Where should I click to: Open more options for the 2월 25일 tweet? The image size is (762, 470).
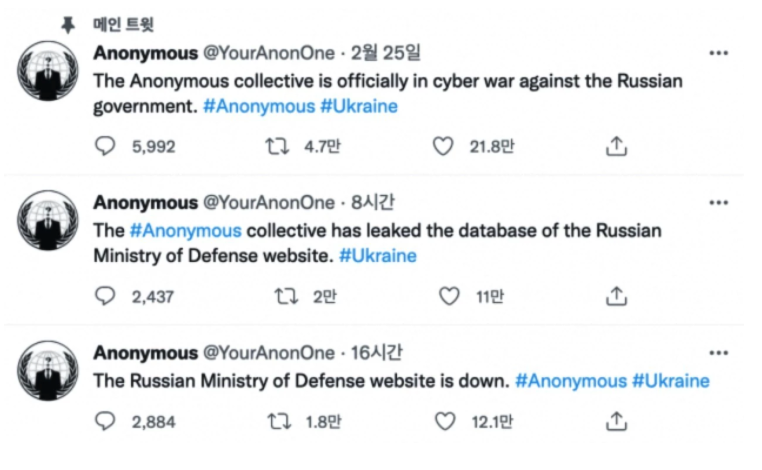(x=718, y=52)
